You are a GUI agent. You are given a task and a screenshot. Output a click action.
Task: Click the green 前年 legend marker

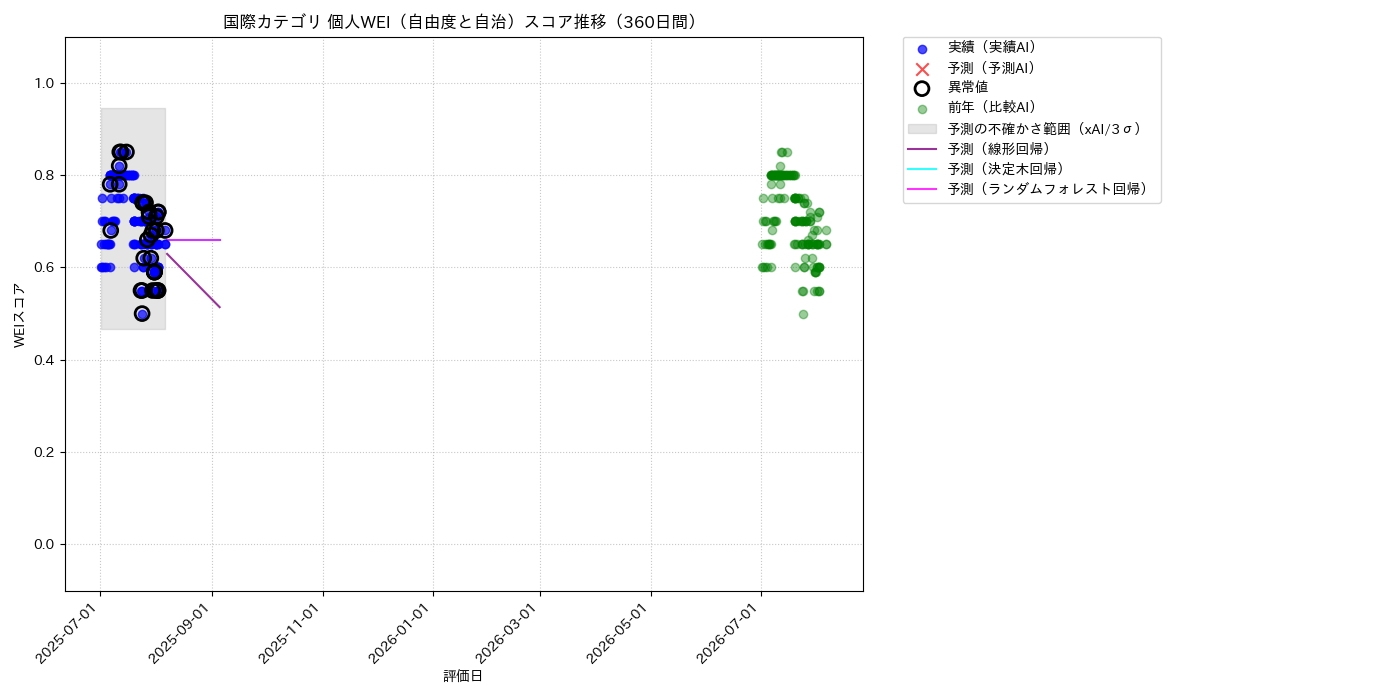coord(922,109)
